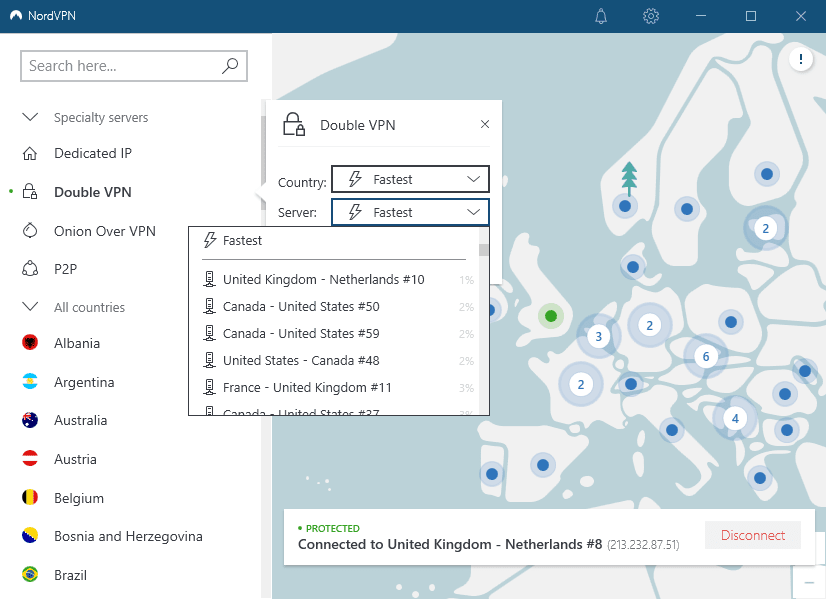Click the Austria flag icon
This screenshot has height=599, width=826.
[30, 459]
